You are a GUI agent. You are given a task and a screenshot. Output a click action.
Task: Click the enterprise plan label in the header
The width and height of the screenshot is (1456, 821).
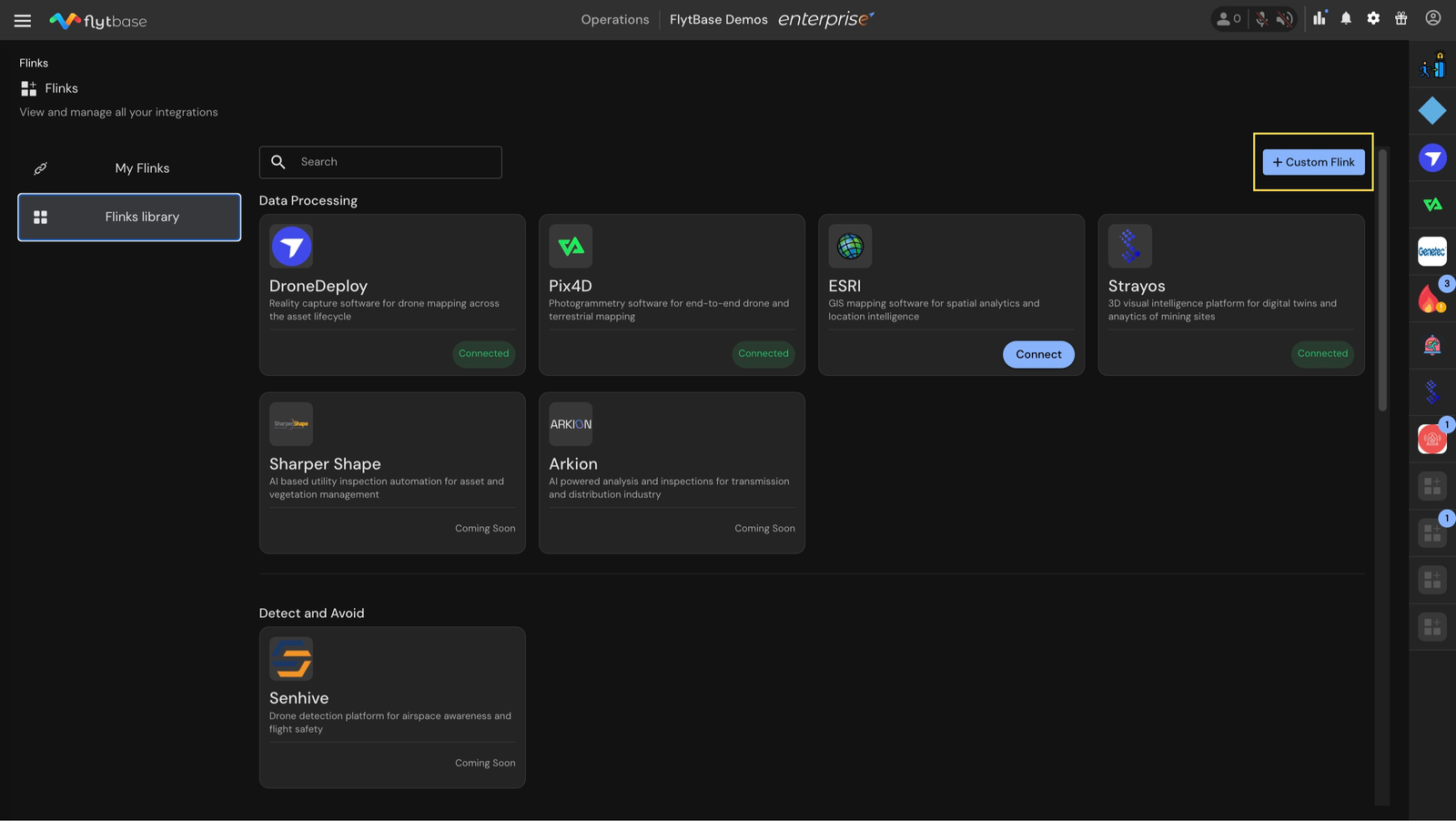point(825,19)
